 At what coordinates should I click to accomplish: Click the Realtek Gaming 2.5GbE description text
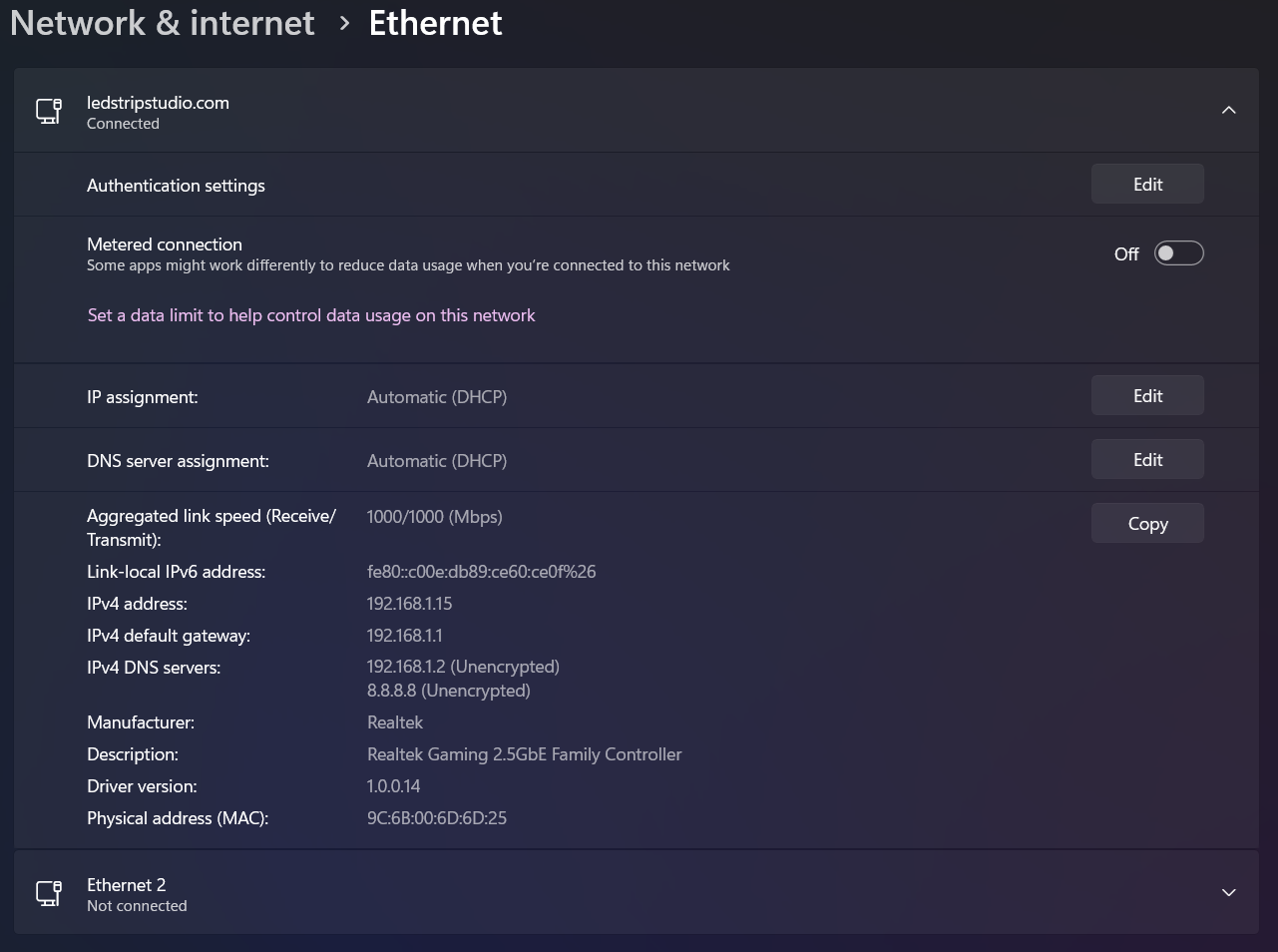coord(524,754)
